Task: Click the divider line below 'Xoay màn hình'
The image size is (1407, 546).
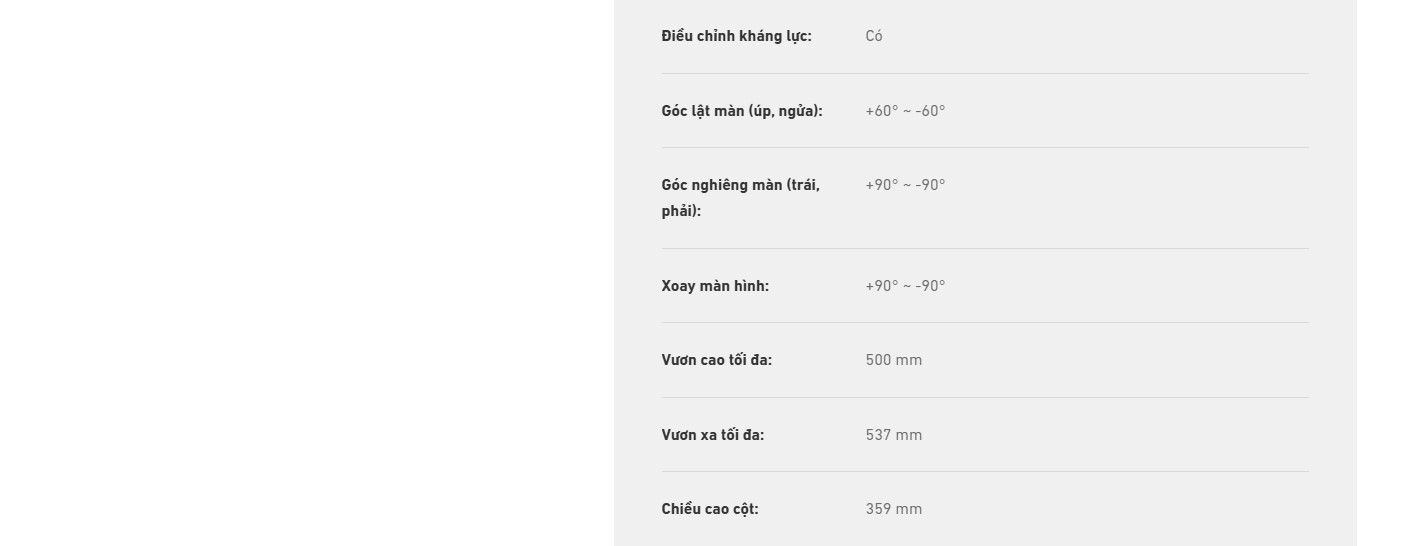Action: coord(985,322)
